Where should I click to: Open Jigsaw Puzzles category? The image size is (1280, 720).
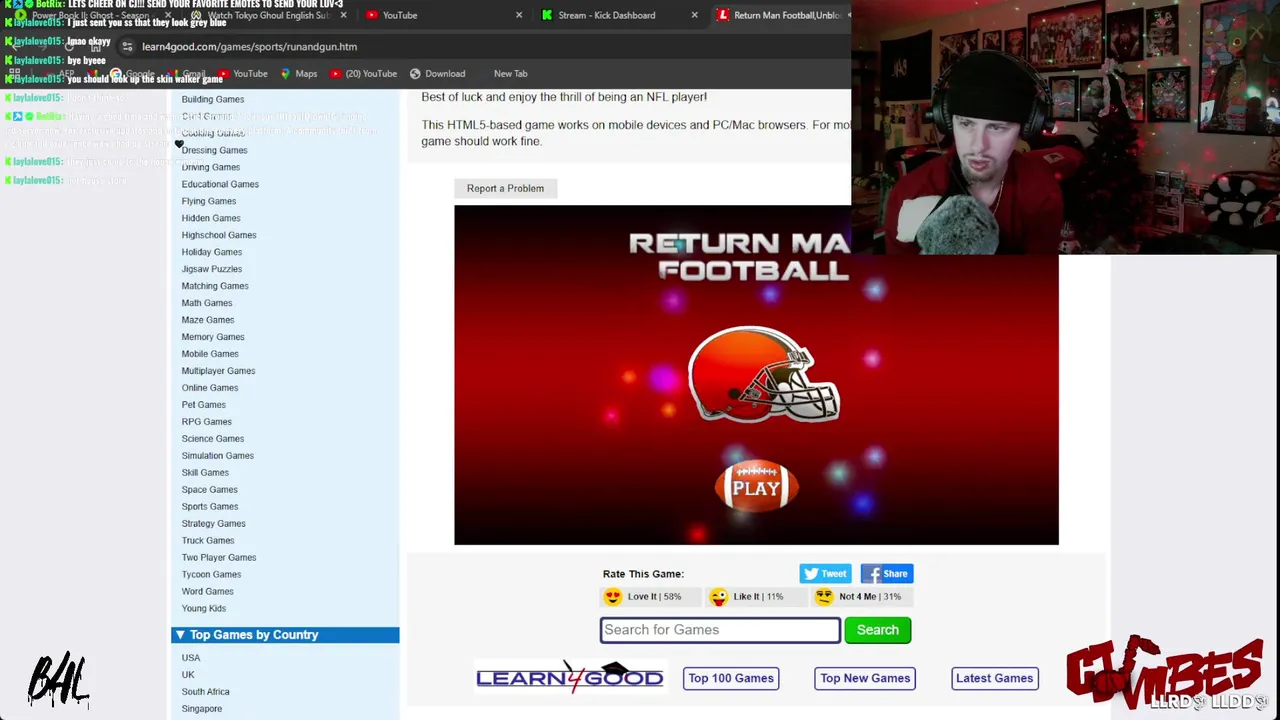[x=212, y=269]
